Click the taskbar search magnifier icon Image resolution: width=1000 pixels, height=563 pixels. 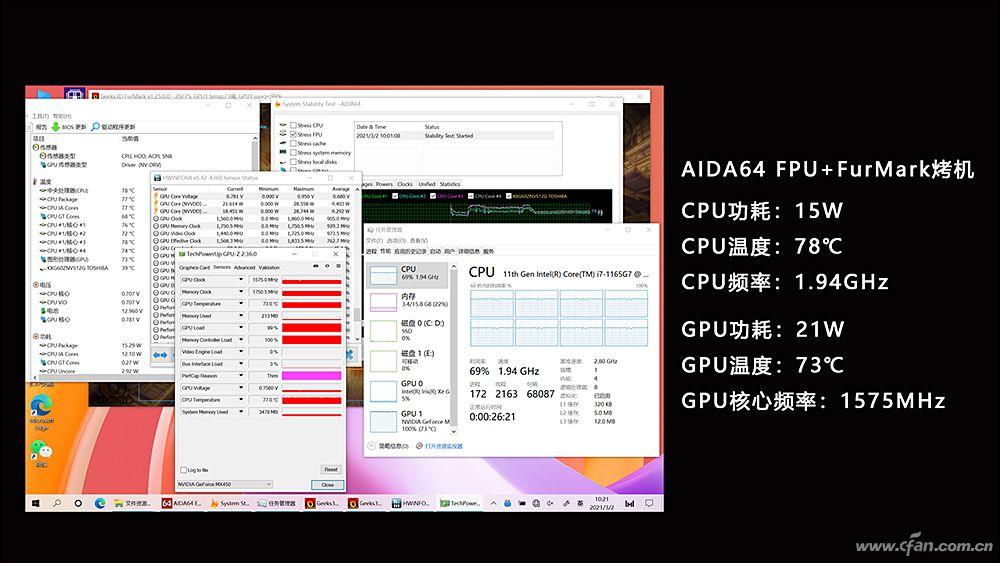(57, 503)
